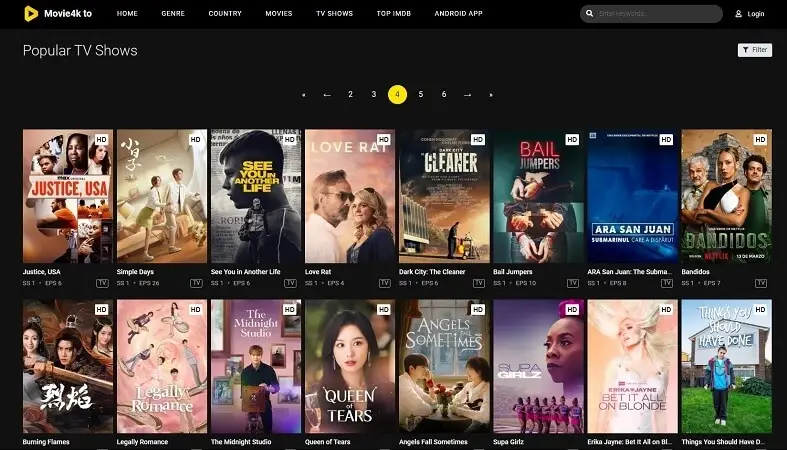Click the HD badge on Supa Girlz poster

click(572, 310)
